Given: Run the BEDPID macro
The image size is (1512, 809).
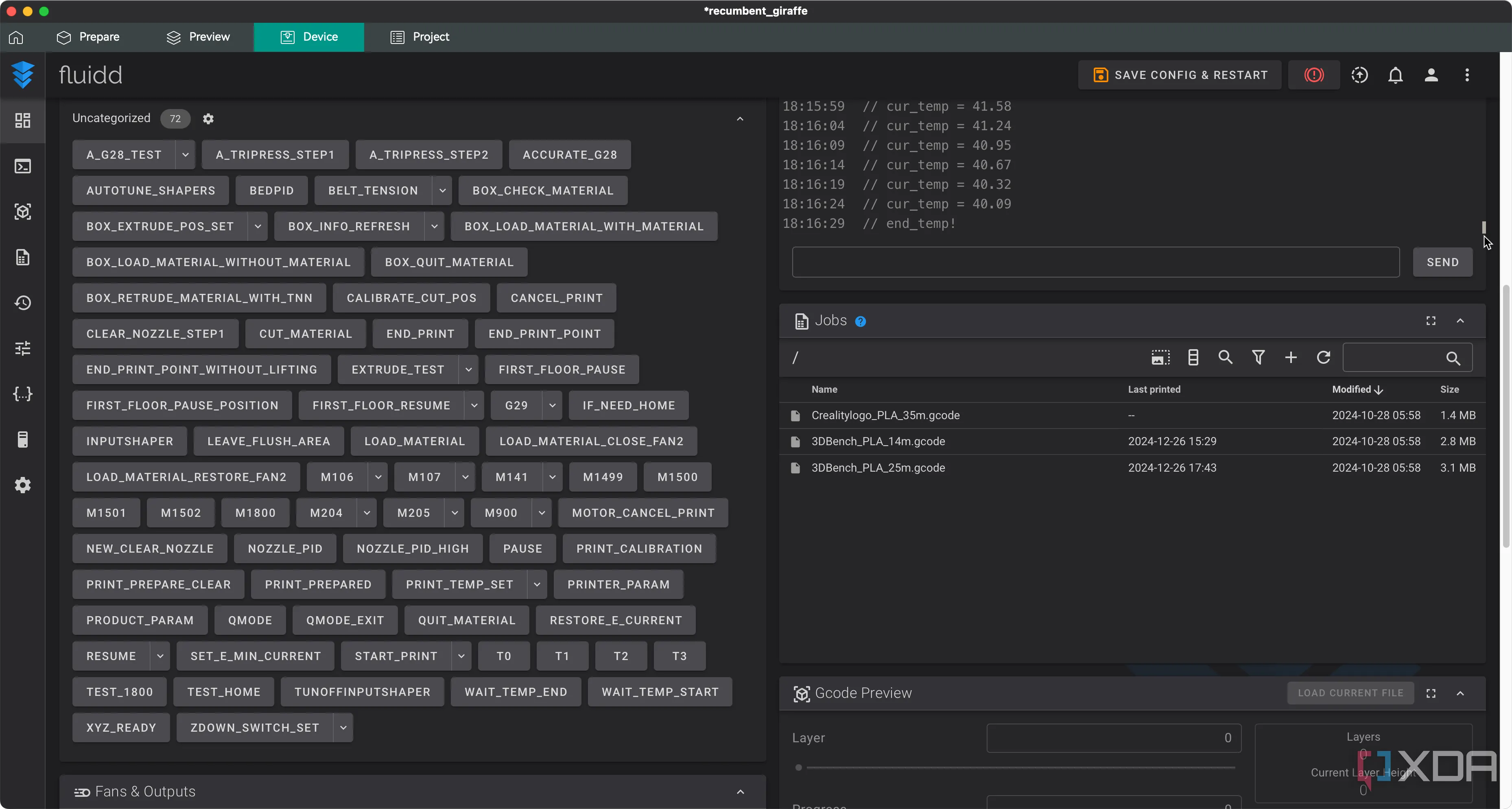Looking at the screenshot, I should (x=271, y=191).
